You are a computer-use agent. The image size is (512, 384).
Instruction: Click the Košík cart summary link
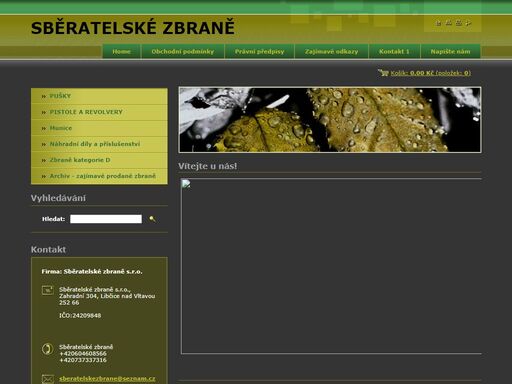point(430,73)
